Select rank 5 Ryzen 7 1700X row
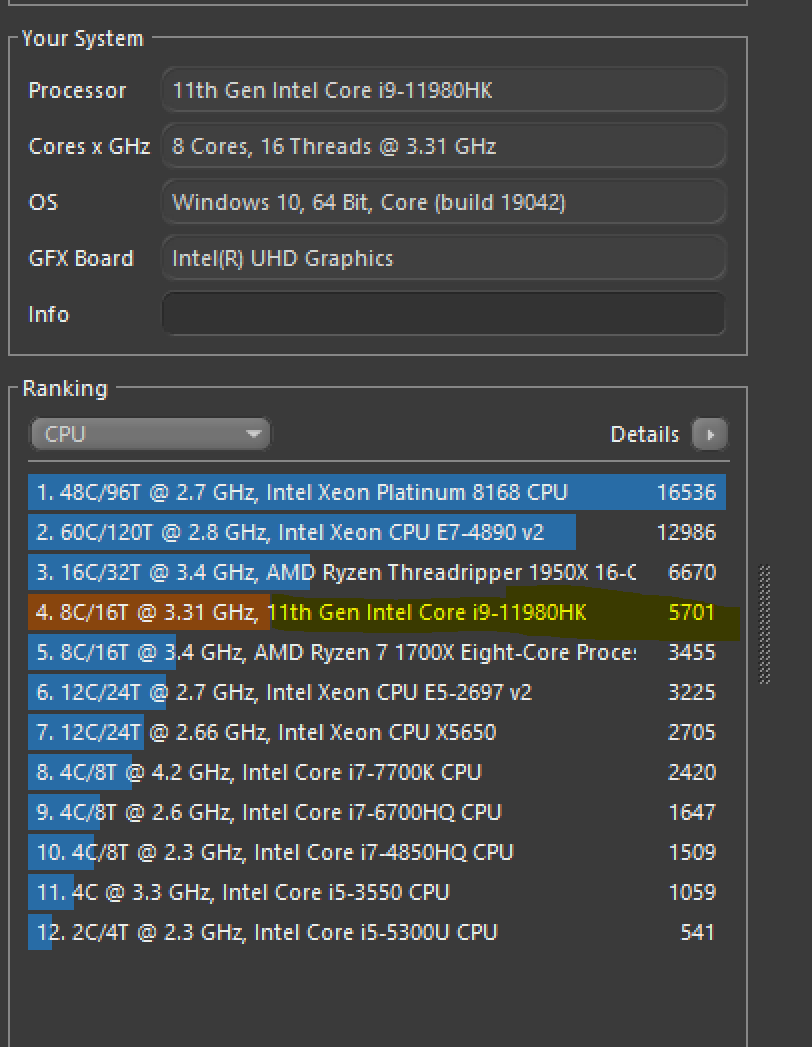 coord(377,652)
